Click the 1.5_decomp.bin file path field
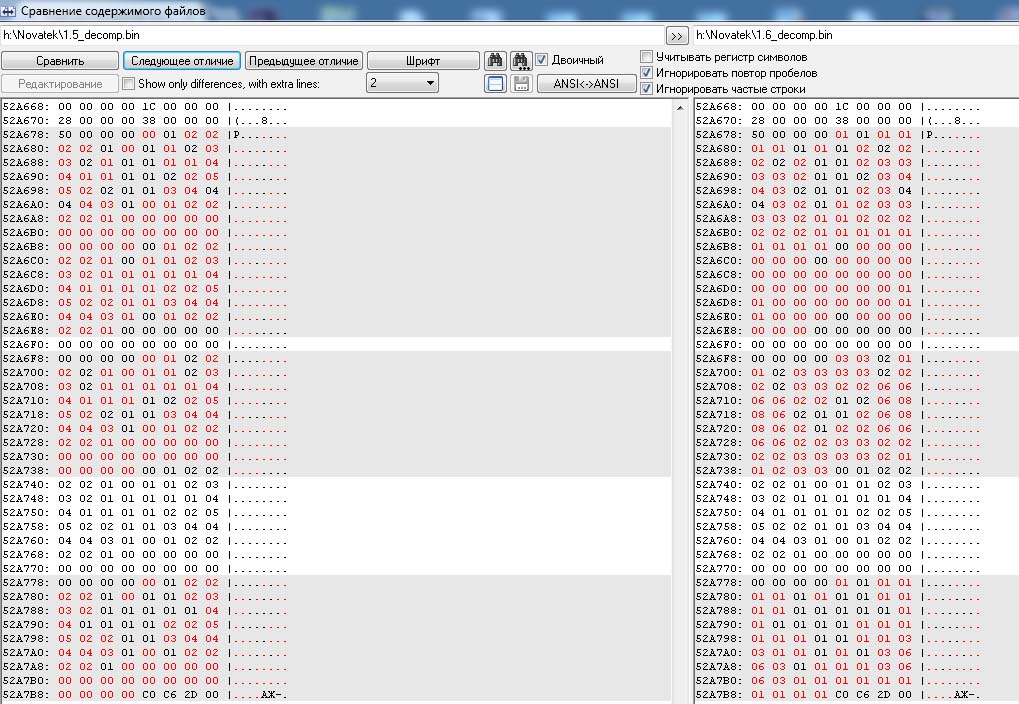This screenshot has width=1019, height=704. point(330,35)
